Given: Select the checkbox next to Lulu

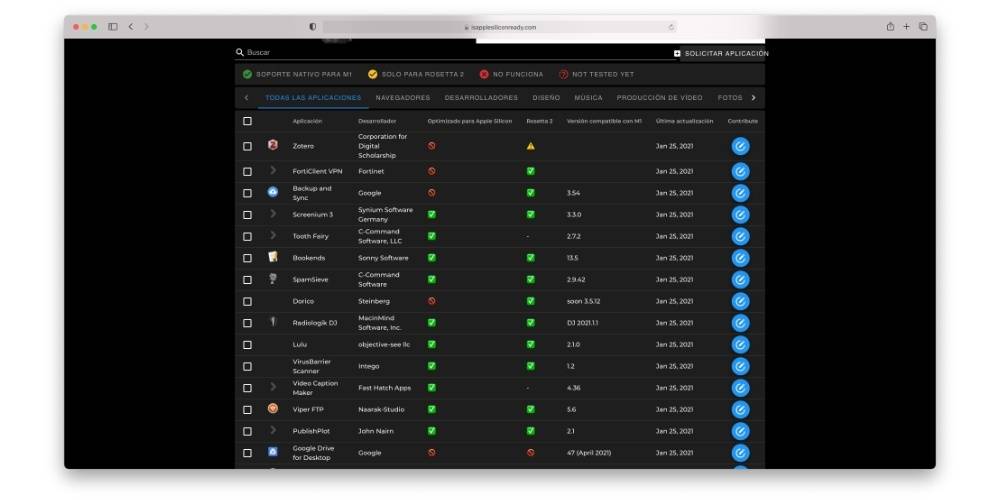Looking at the screenshot, I should click(x=248, y=344).
